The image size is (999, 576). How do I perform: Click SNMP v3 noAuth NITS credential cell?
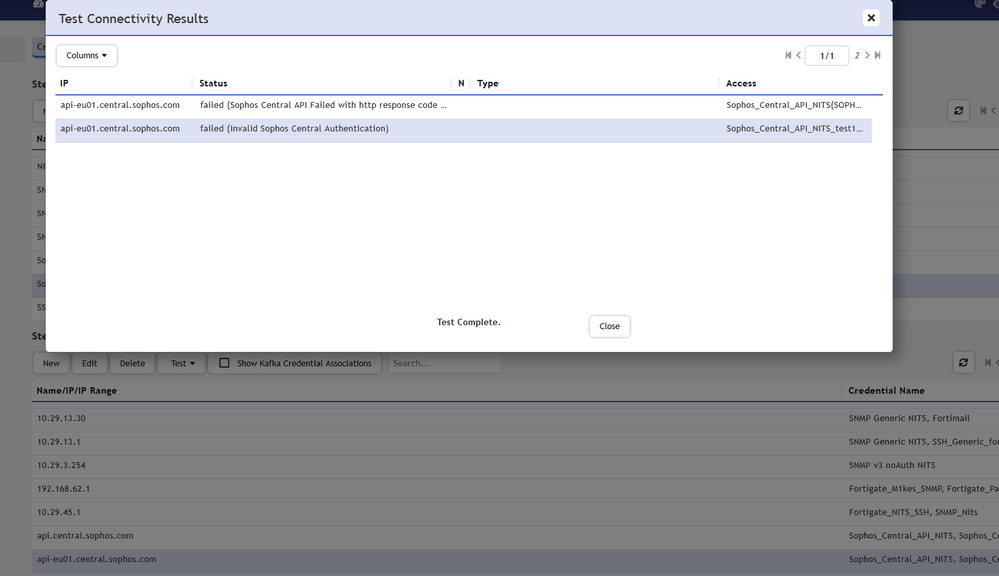click(x=892, y=466)
